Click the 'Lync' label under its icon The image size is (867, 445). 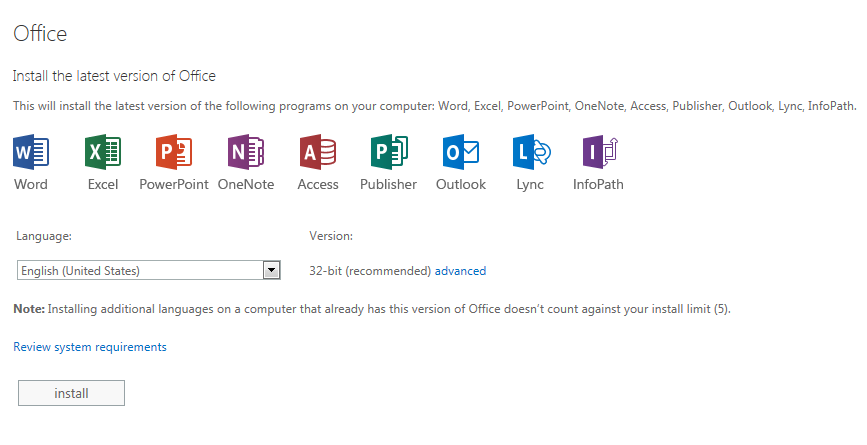coord(530,185)
